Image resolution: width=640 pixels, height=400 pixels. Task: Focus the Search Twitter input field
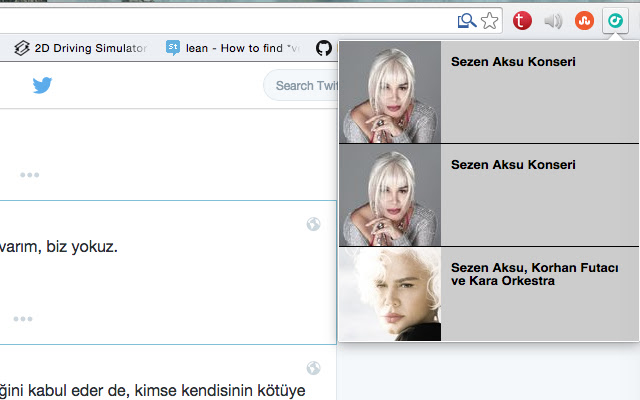tap(301, 85)
